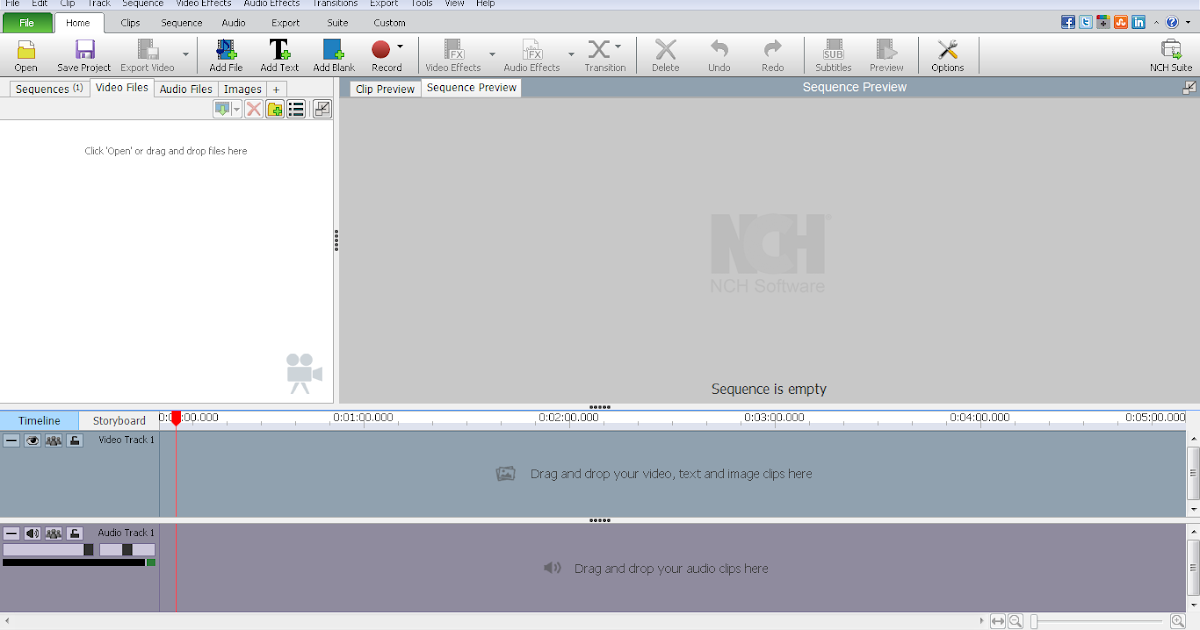
Task: Switch clip bin to list view
Action: (x=296, y=109)
